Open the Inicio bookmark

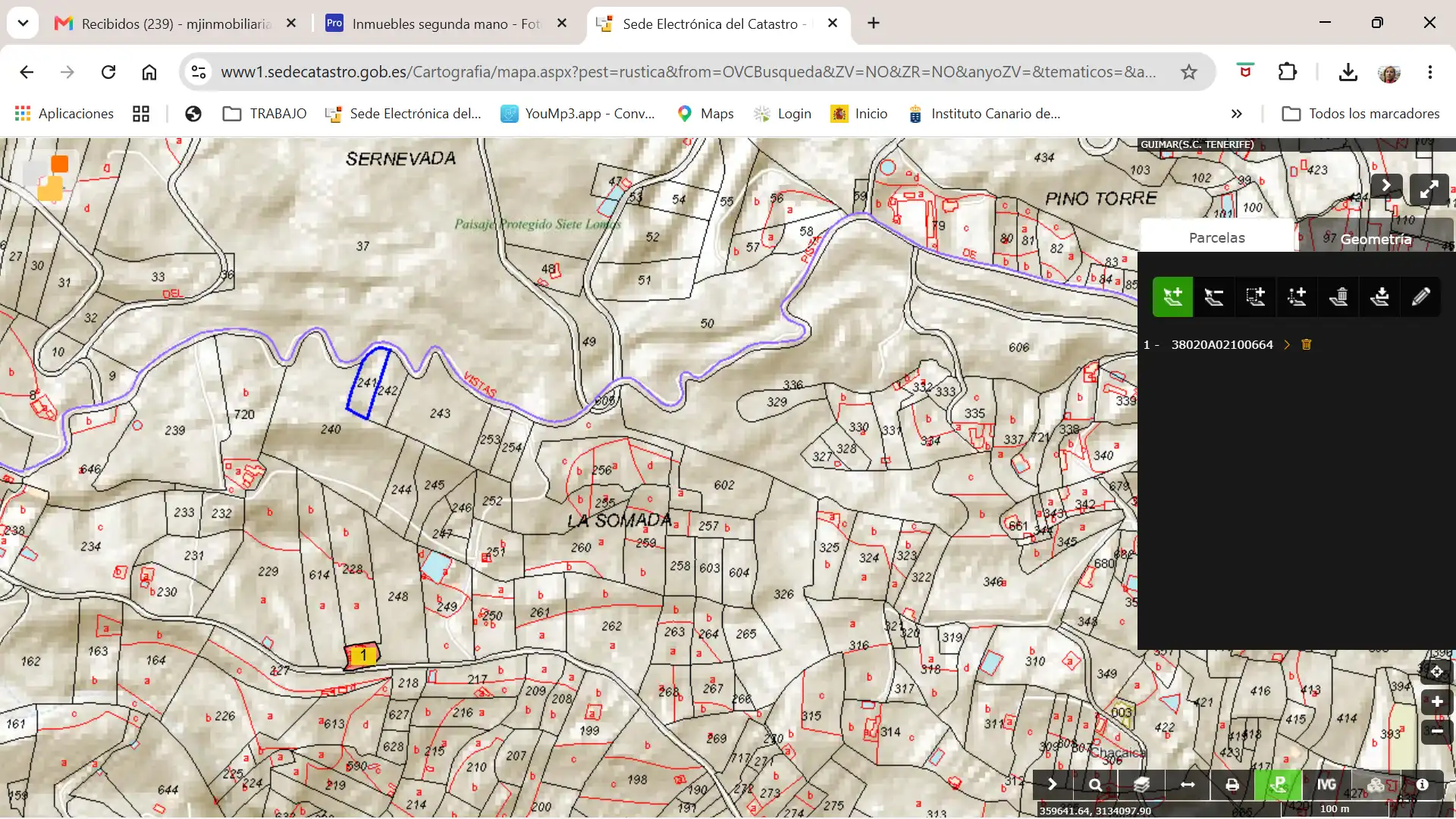point(859,114)
